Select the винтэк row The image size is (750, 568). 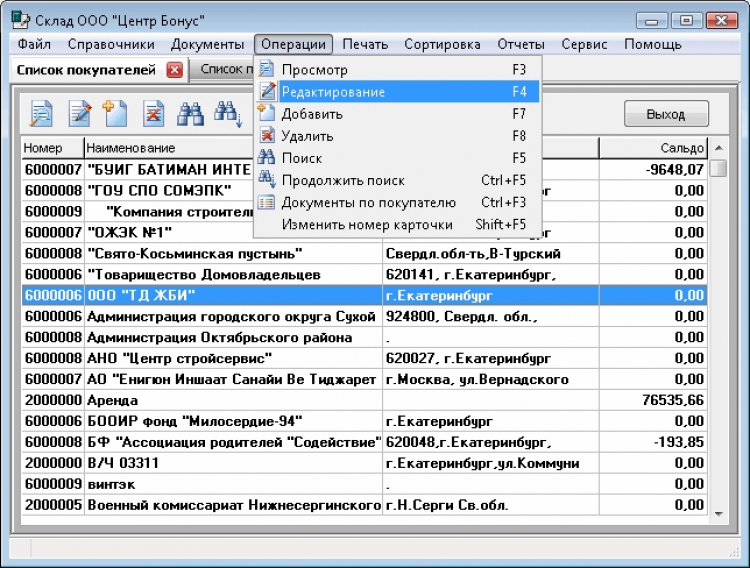pyautogui.click(x=364, y=484)
